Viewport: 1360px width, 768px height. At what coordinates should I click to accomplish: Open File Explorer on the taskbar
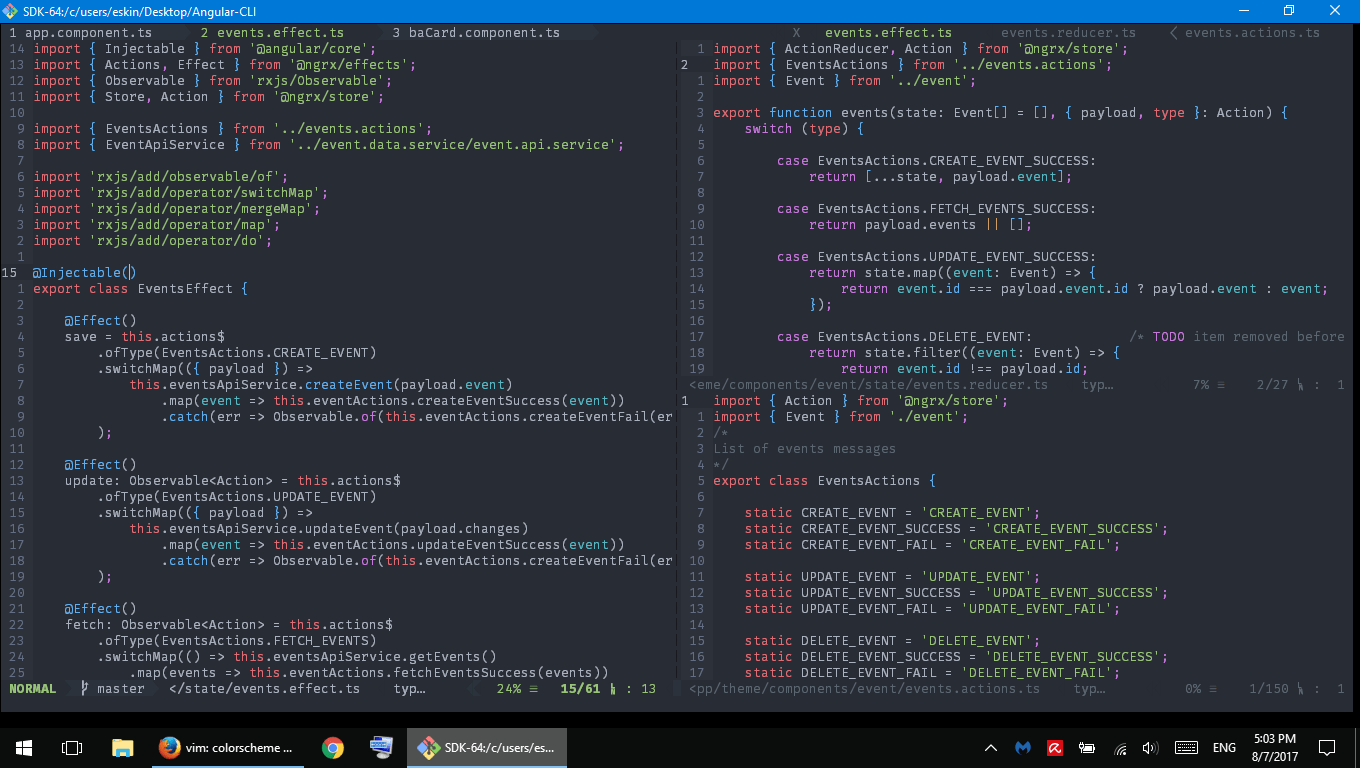(122, 747)
